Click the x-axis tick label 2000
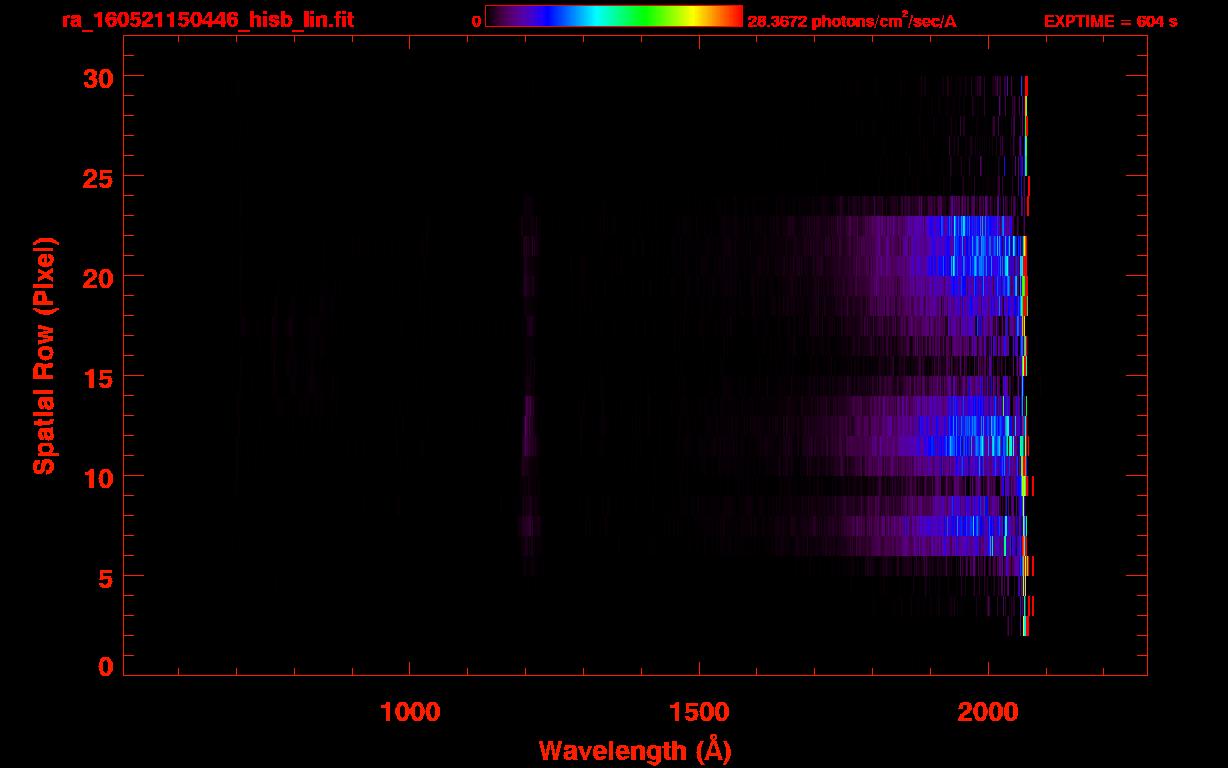The height and width of the screenshot is (768, 1228). tap(988, 711)
